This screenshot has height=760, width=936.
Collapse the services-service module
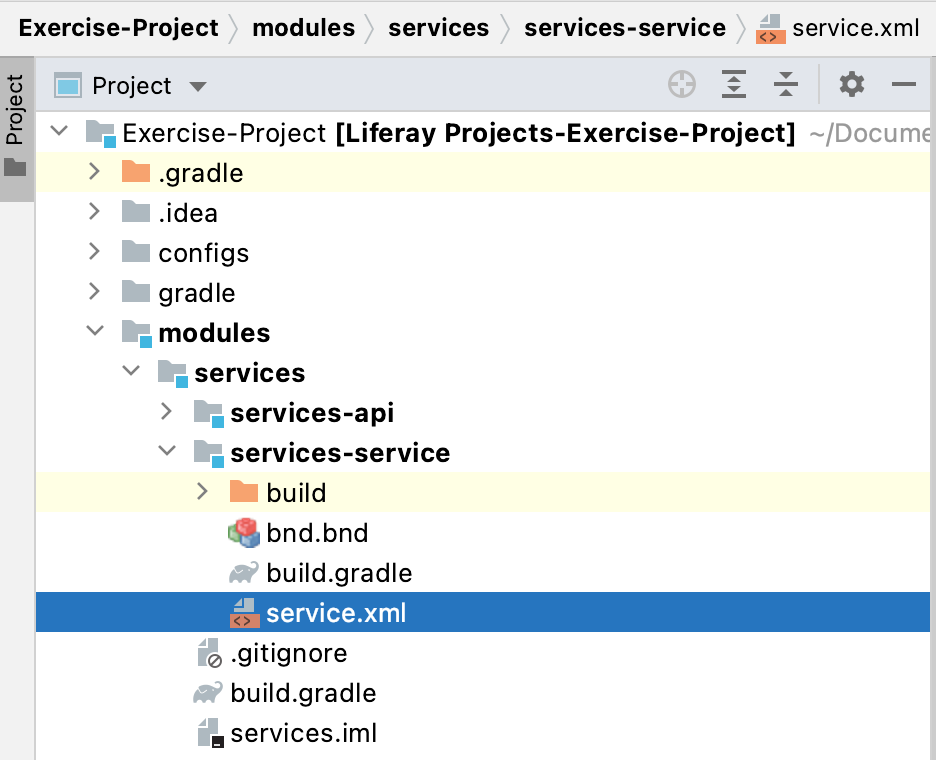[x=167, y=451]
